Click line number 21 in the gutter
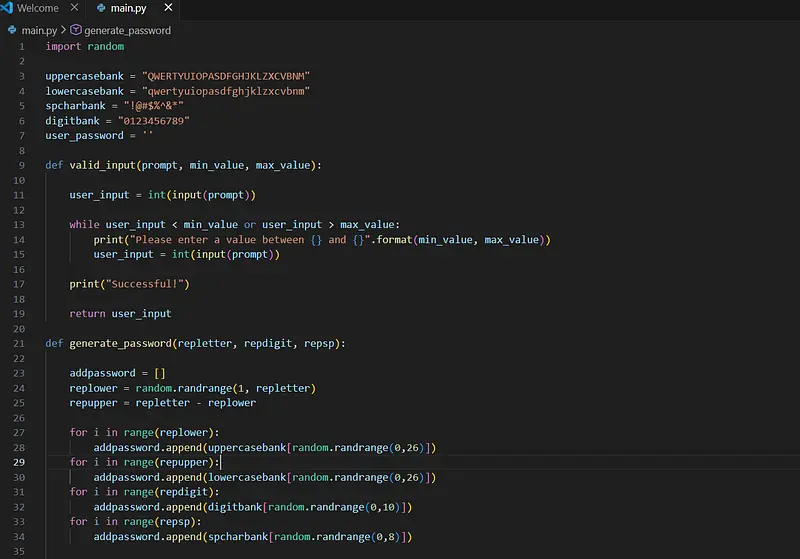Viewport: 800px width, 559px height. [19, 343]
